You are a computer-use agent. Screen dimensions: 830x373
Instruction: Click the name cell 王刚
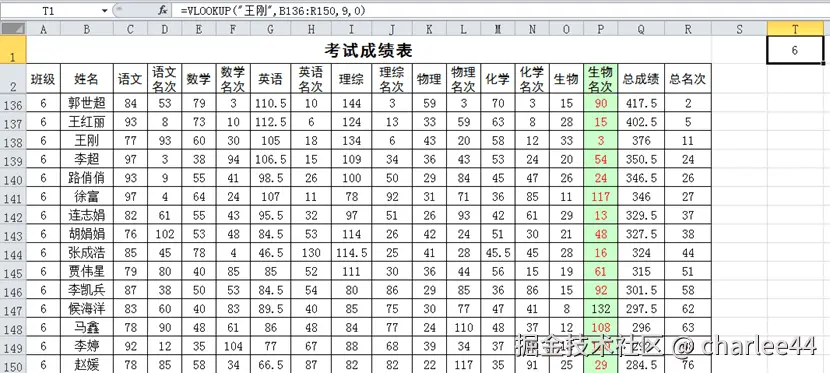tap(87, 141)
